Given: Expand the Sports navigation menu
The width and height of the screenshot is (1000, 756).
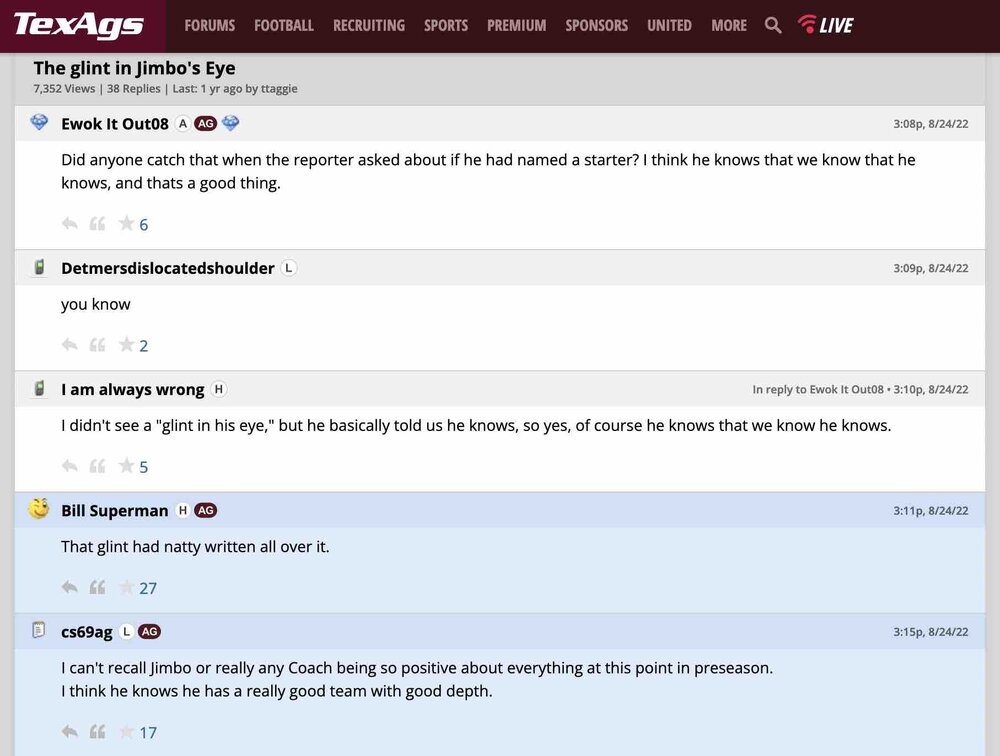Looking at the screenshot, I should (x=446, y=25).
